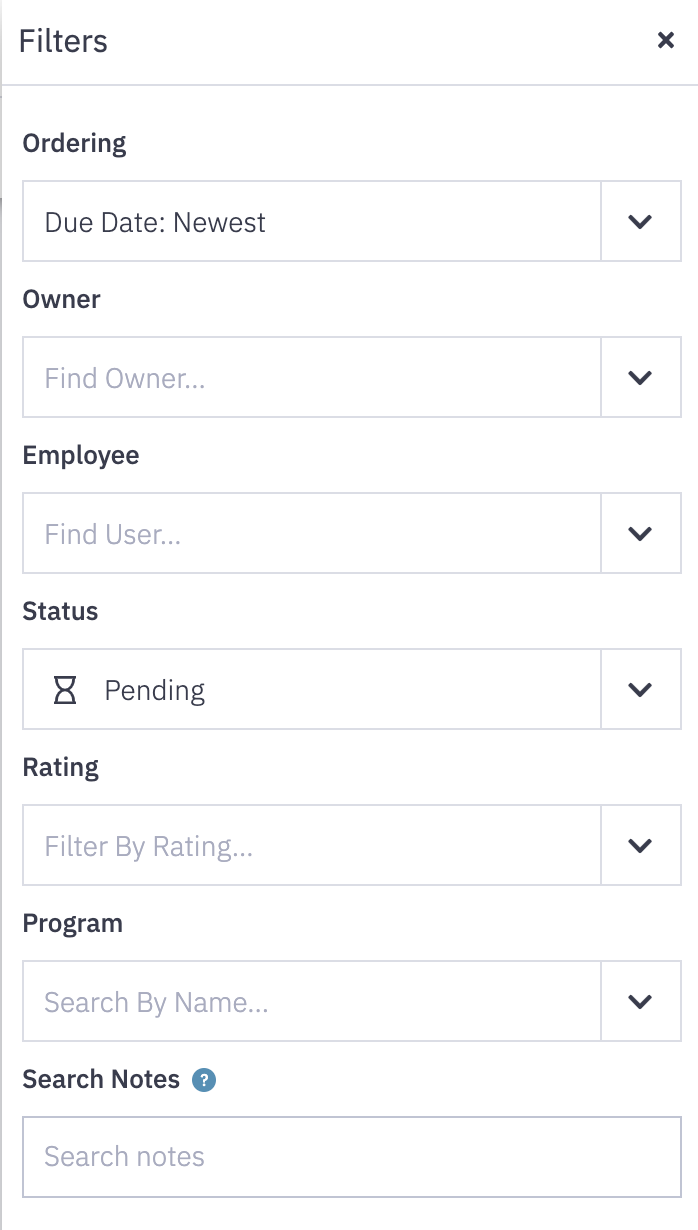Click the Ordering section label
698x1230 pixels.
tap(75, 144)
